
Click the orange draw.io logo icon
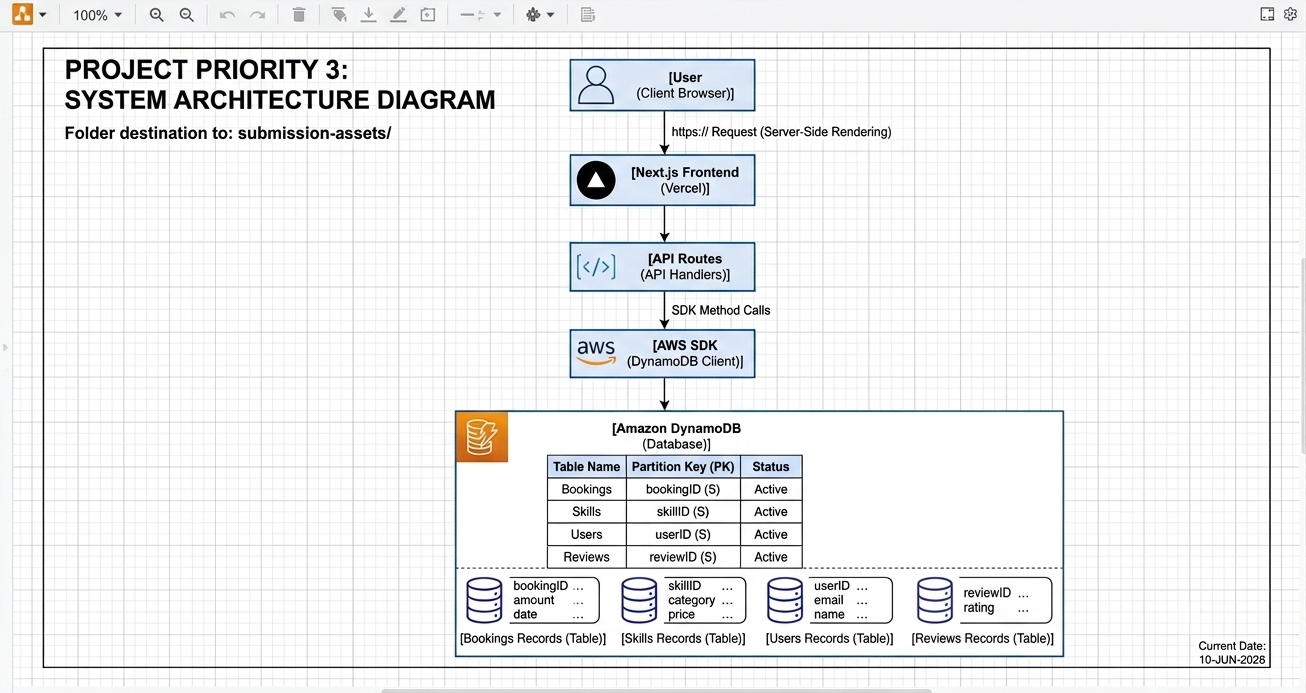tap(22, 15)
